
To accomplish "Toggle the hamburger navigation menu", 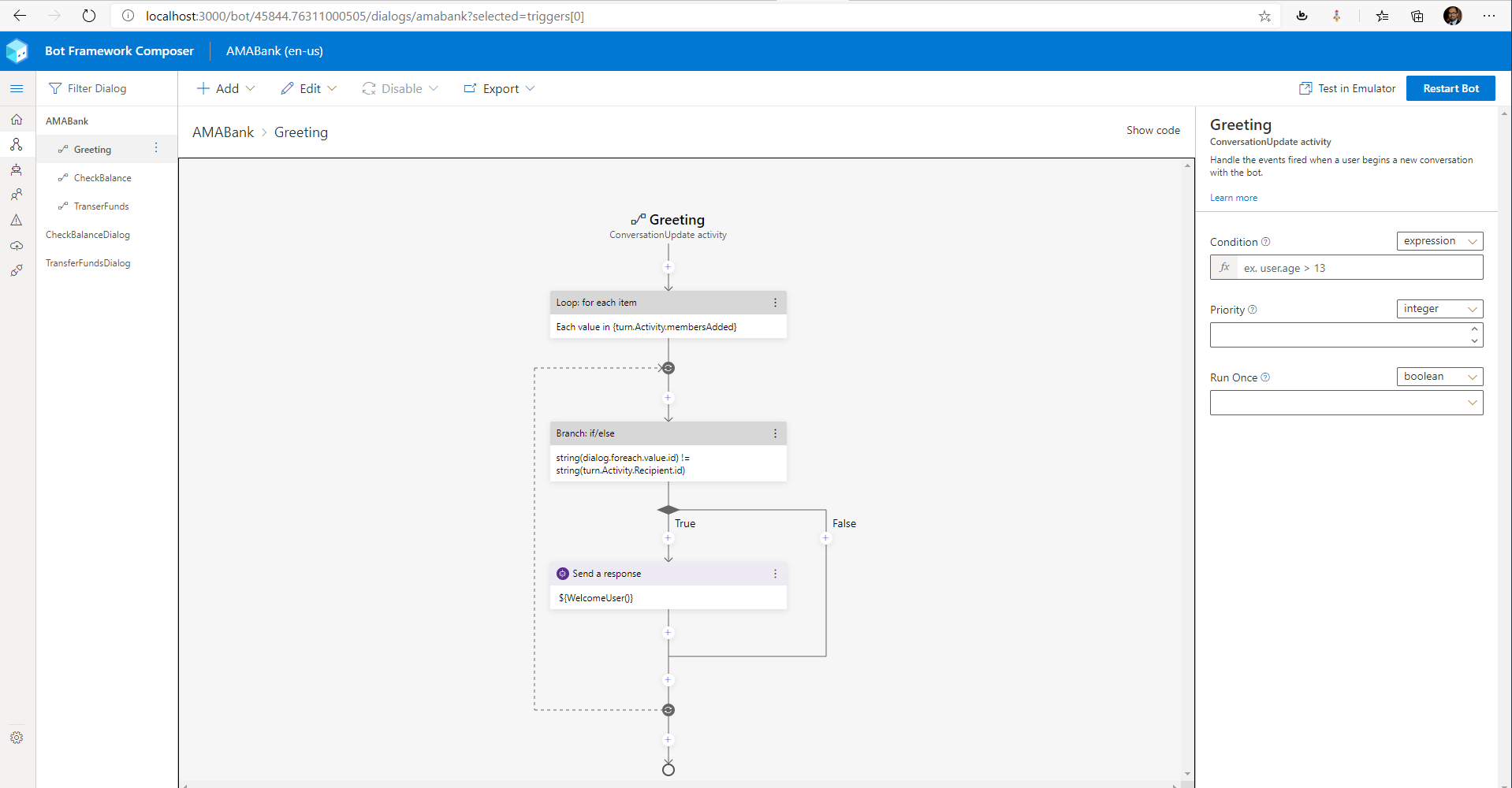I will click(17, 88).
